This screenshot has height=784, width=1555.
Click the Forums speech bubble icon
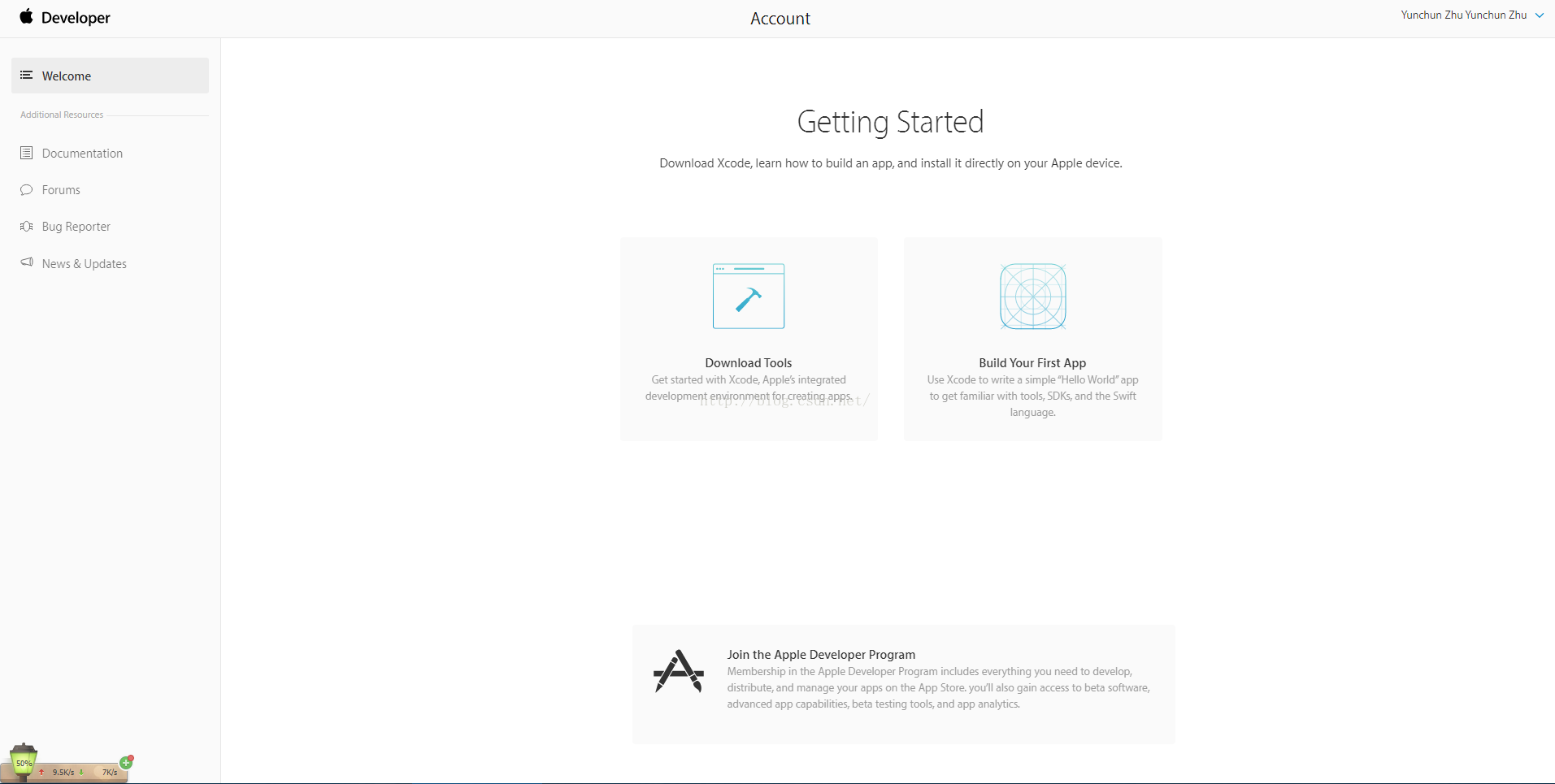pos(27,189)
